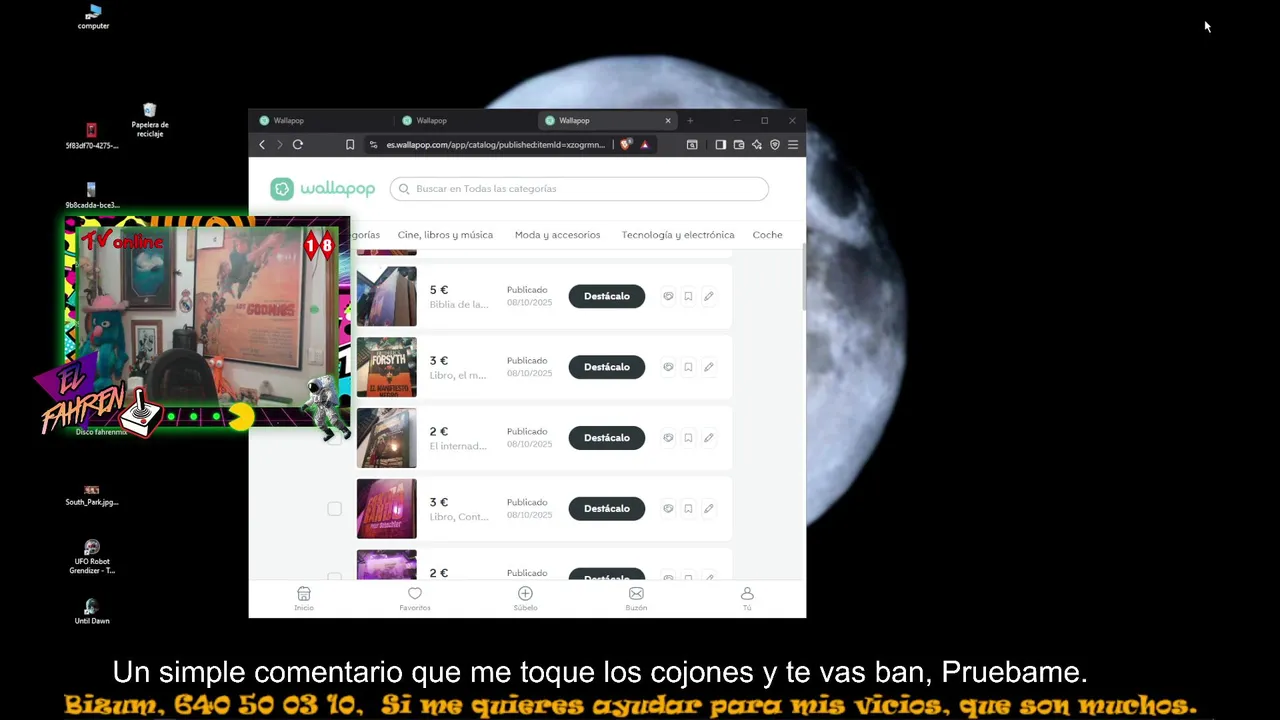Go back using browser back arrow
This screenshot has width=1280, height=720.
262,145
